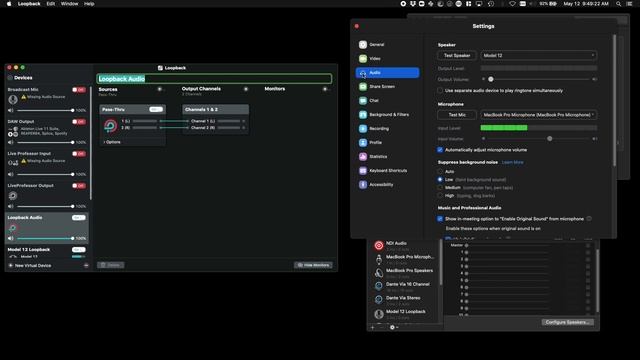Open the Loopback menu in menu bar
640x360 pixels.
[29, 4]
